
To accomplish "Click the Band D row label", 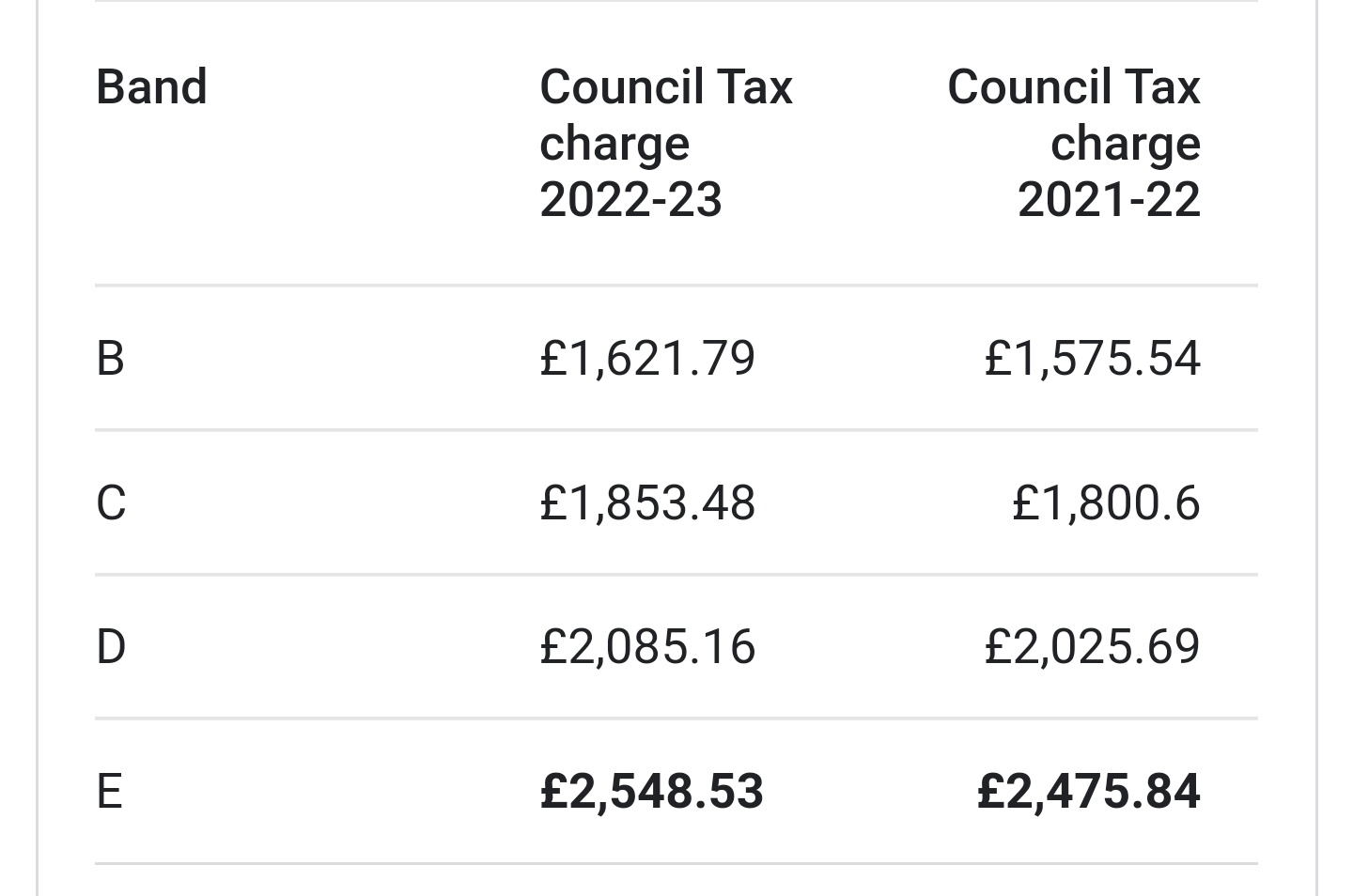I will pos(111,647).
